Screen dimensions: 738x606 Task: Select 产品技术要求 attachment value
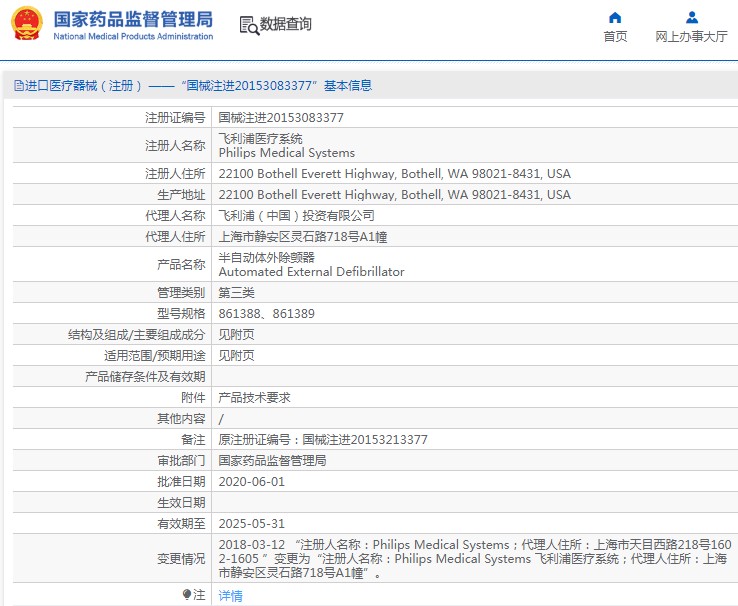(x=255, y=398)
